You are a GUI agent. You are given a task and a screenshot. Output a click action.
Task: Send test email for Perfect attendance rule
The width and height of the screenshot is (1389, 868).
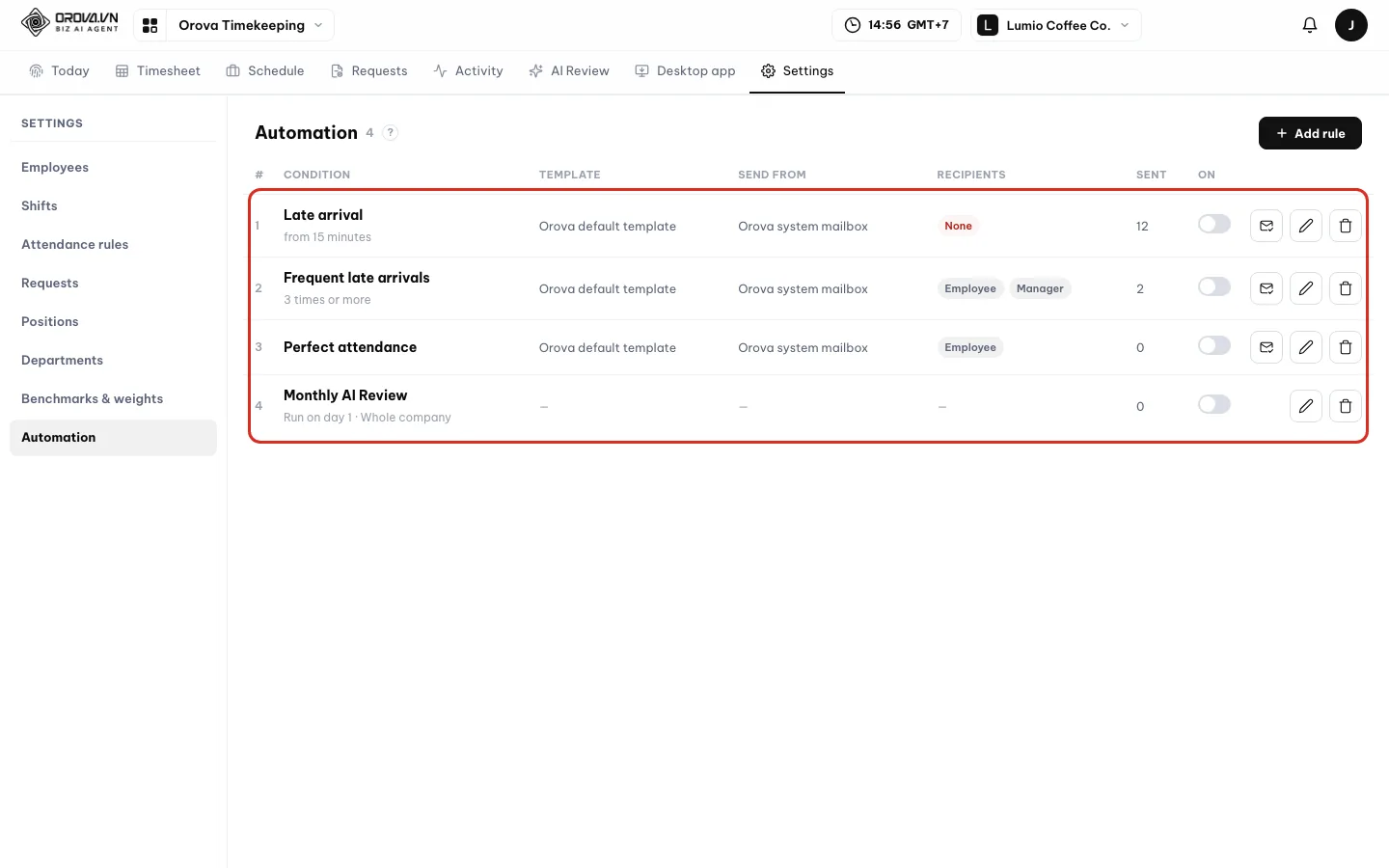coord(1266,347)
